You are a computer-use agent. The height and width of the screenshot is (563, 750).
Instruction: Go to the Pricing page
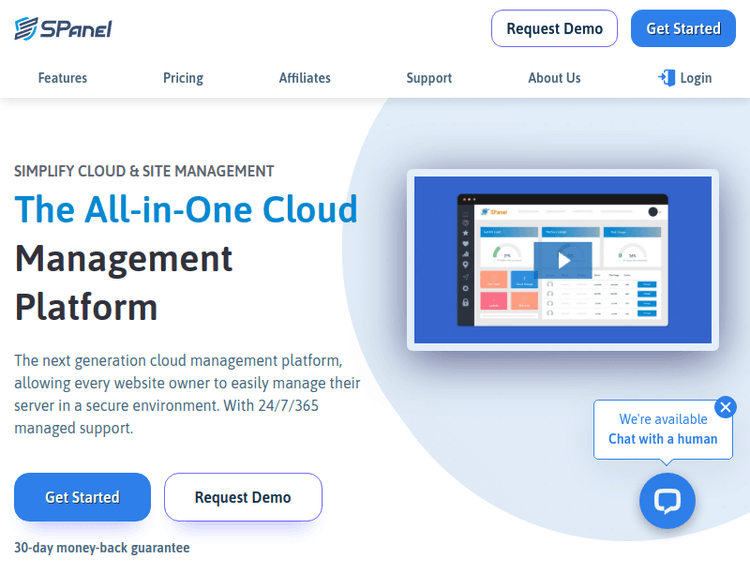click(x=183, y=78)
